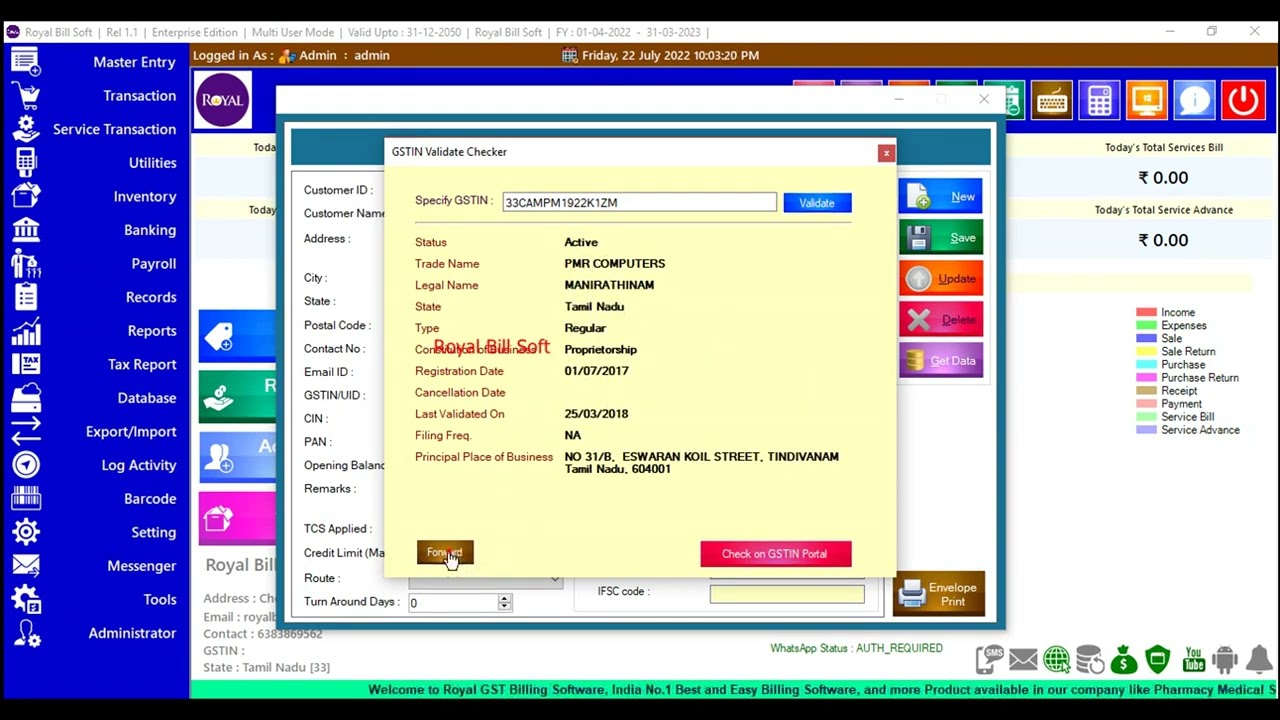Click the registration date 01/07/2017
Viewport: 1280px width, 720px height.
pos(596,371)
